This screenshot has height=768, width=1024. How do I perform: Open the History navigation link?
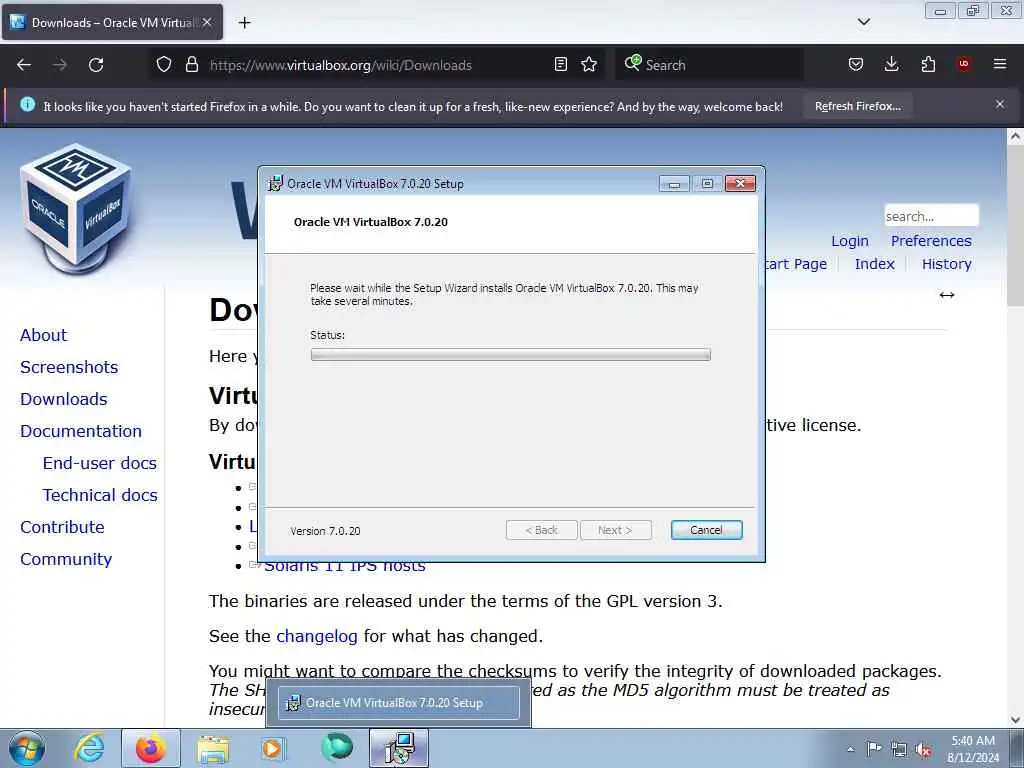coord(946,264)
